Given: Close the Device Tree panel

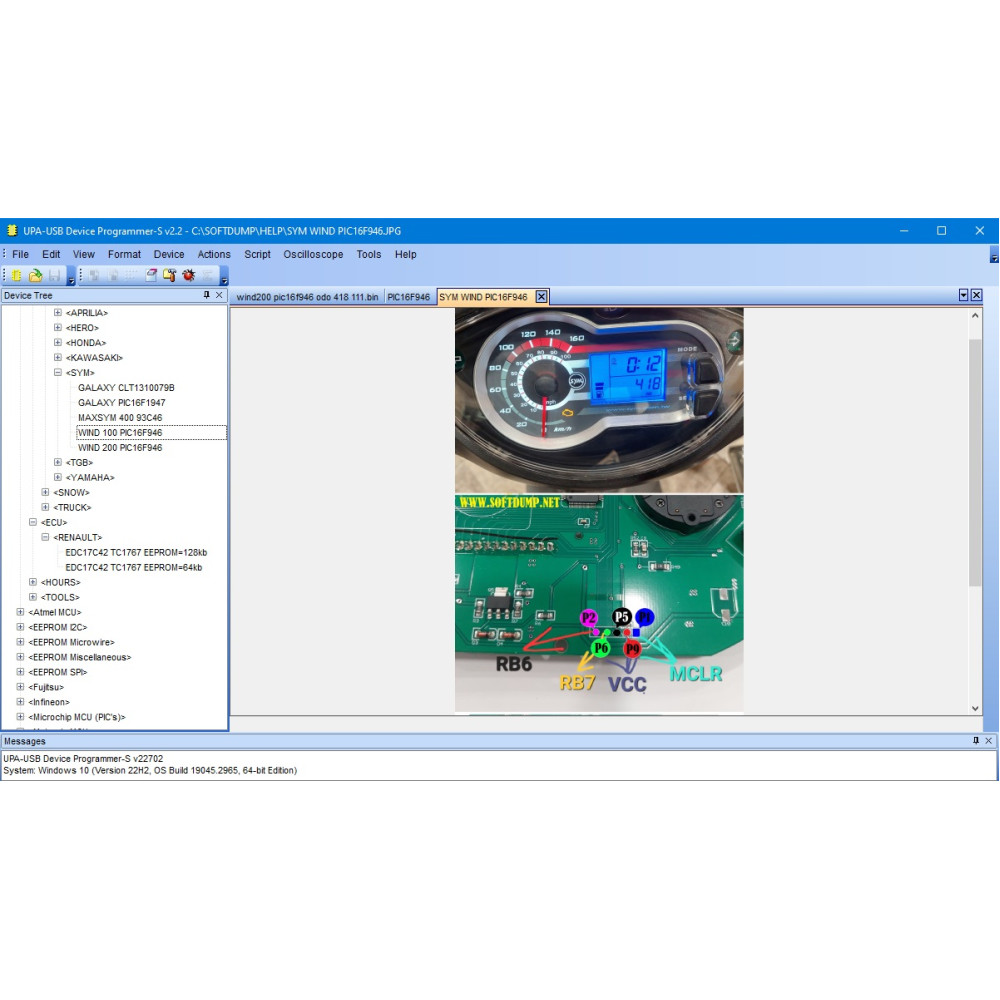Looking at the screenshot, I should [x=219, y=295].
